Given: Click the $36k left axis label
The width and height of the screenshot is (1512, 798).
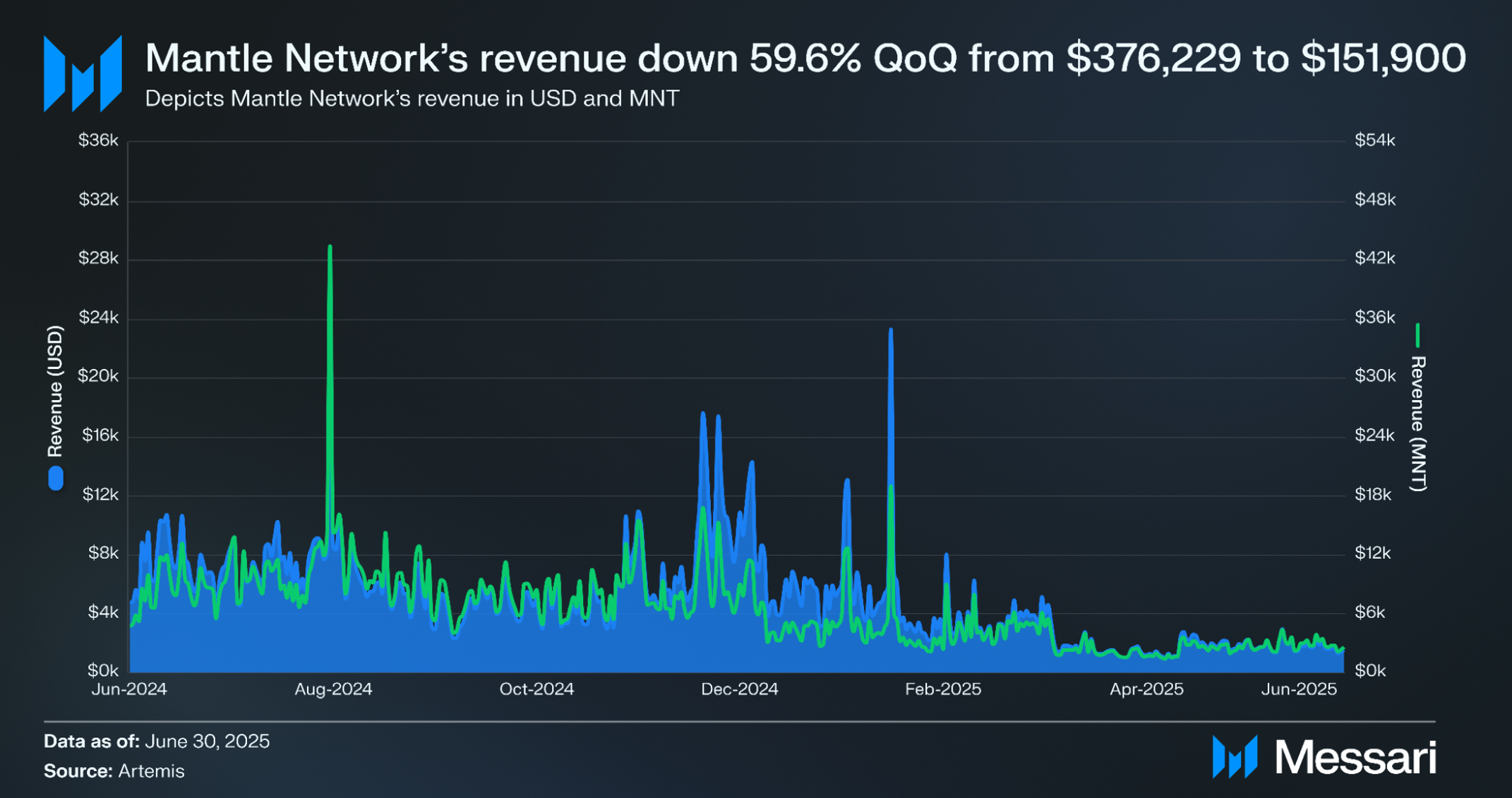Looking at the screenshot, I should tap(98, 140).
